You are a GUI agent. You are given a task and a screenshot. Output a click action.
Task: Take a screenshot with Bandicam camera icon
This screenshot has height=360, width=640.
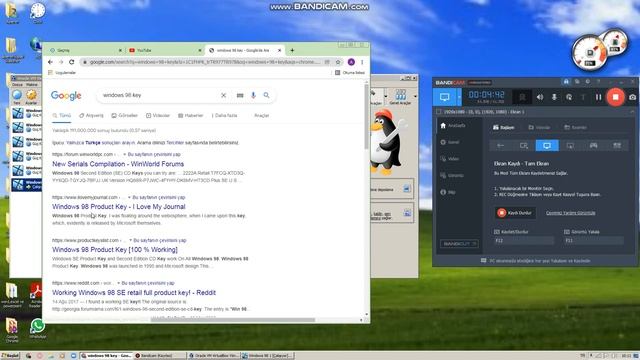pyautogui.click(x=632, y=97)
